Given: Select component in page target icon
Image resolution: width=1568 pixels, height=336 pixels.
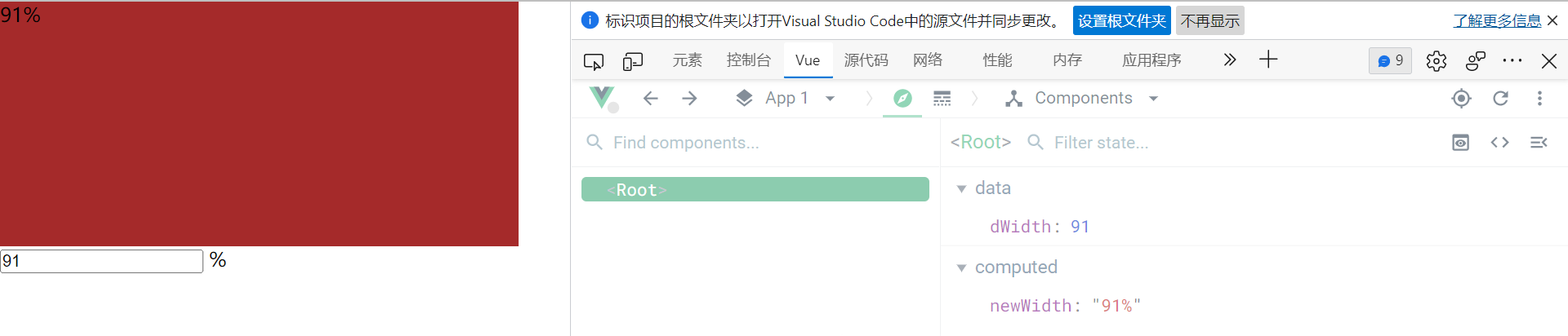Looking at the screenshot, I should 1462,99.
